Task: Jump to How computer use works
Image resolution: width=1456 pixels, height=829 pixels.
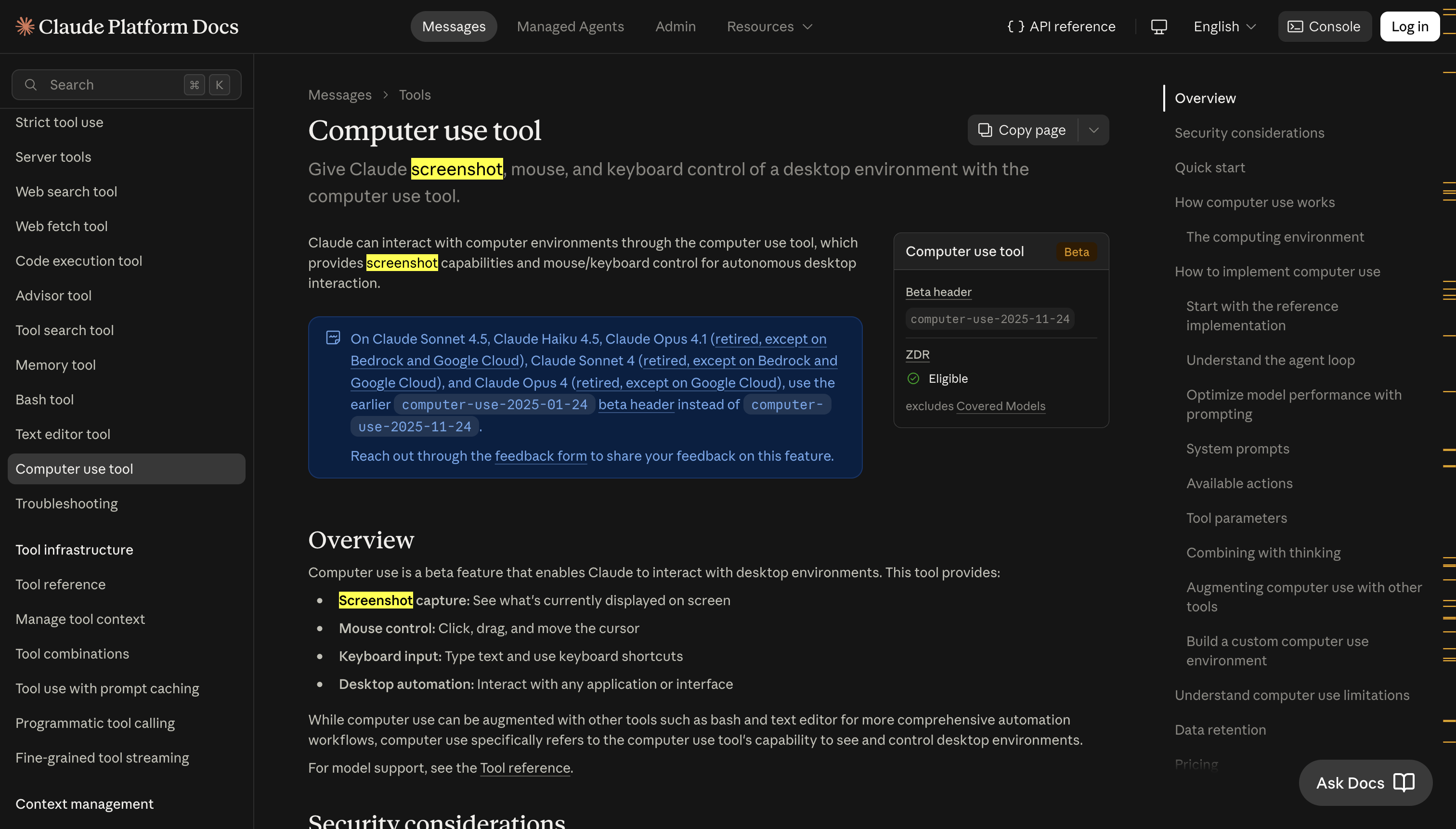Action: [x=1254, y=203]
